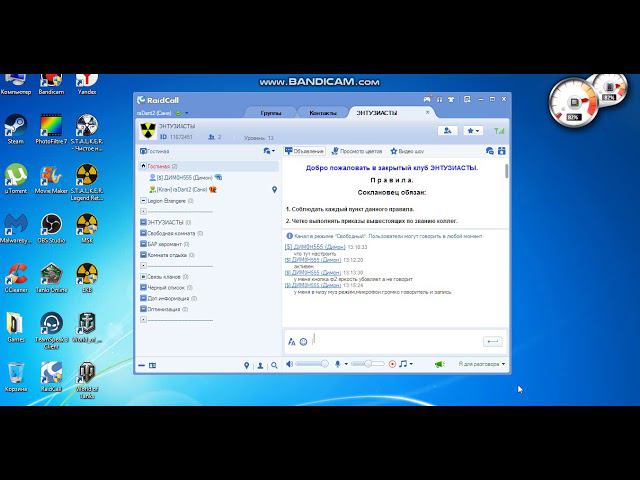The width and height of the screenshot is (640, 480).
Task: Open the music note karaoke dropdown
Action: pos(406,364)
